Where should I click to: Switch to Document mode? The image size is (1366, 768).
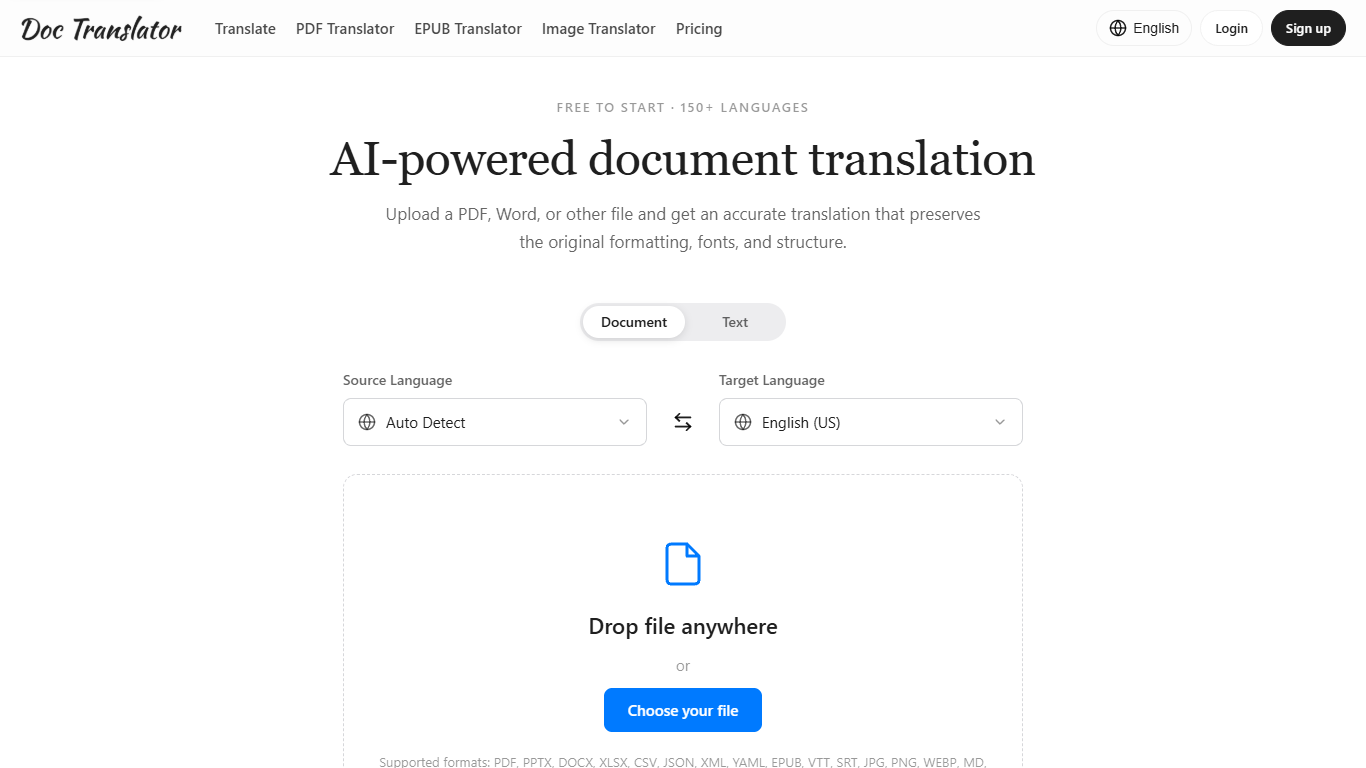(x=634, y=322)
